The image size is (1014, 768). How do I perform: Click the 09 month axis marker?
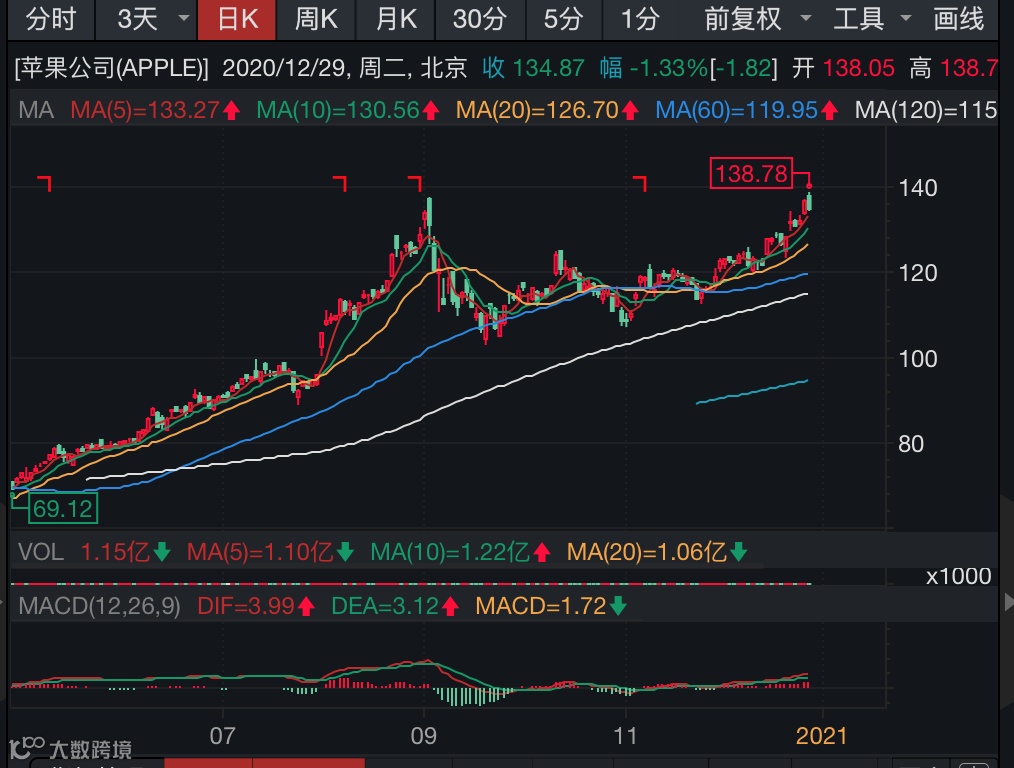[x=424, y=736]
